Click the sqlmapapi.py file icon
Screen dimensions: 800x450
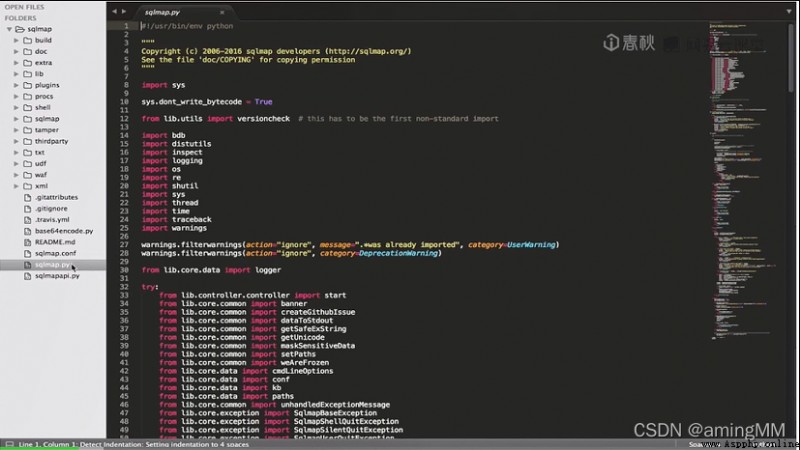[x=28, y=276]
